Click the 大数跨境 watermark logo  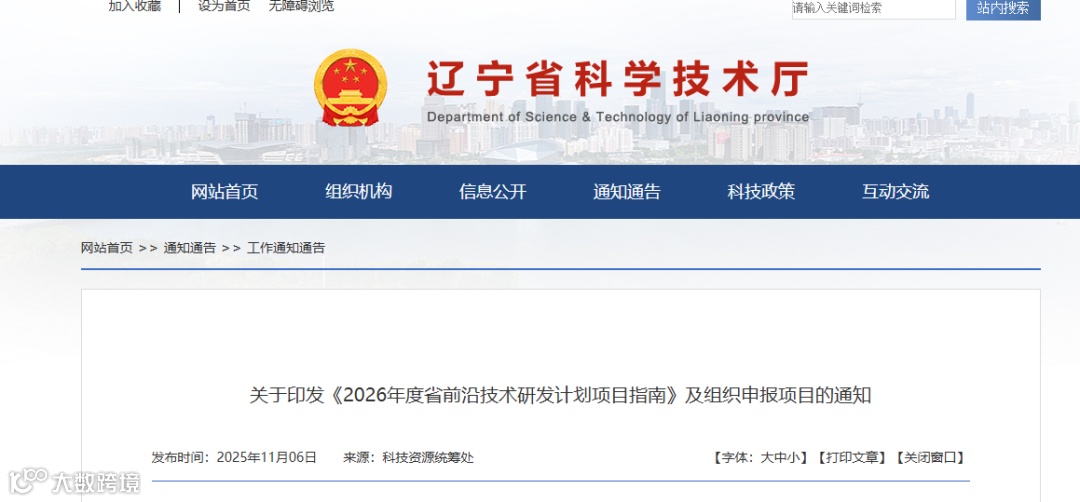(x=75, y=481)
